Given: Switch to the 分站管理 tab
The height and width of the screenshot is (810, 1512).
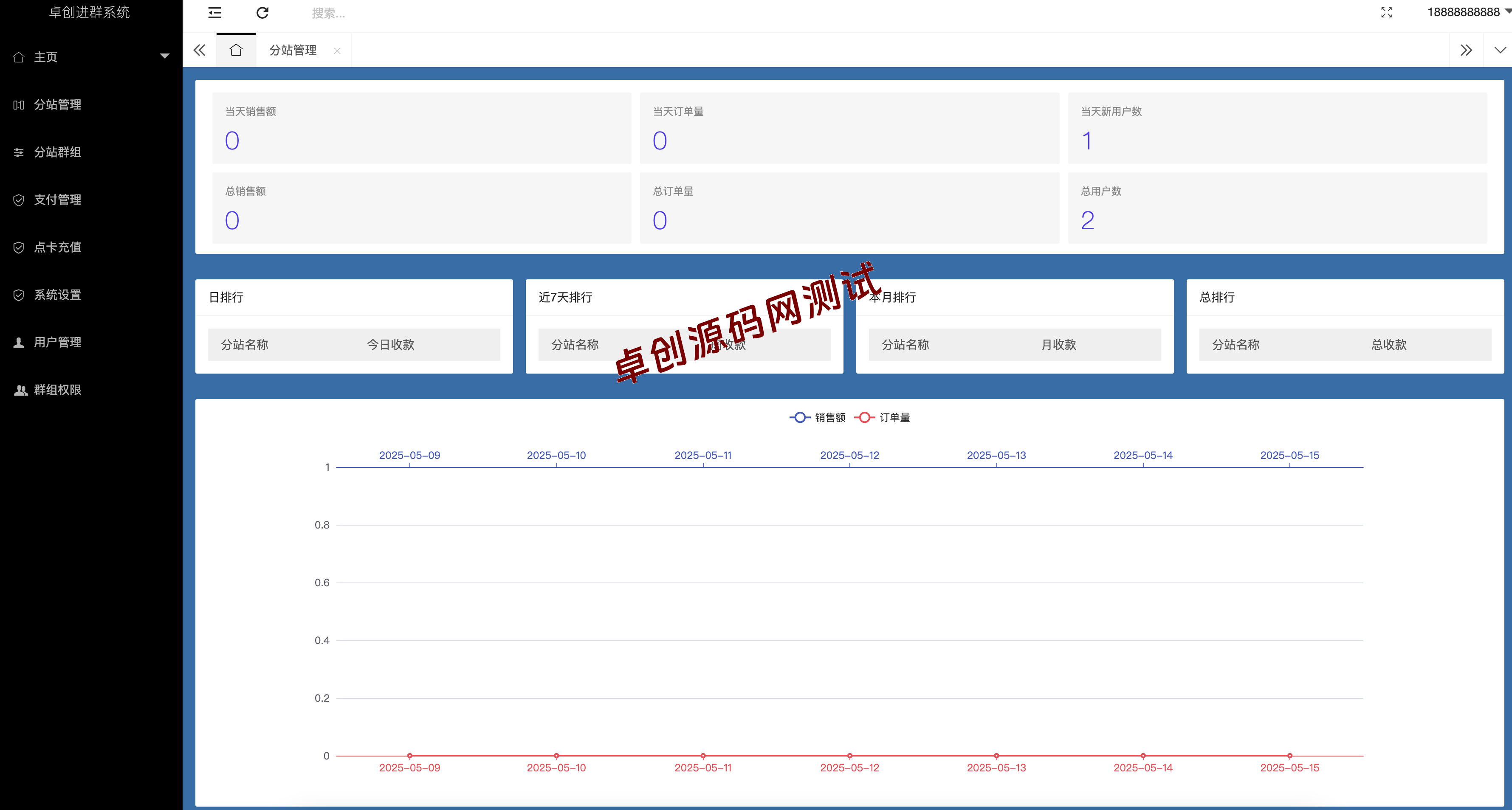Looking at the screenshot, I should (293, 51).
